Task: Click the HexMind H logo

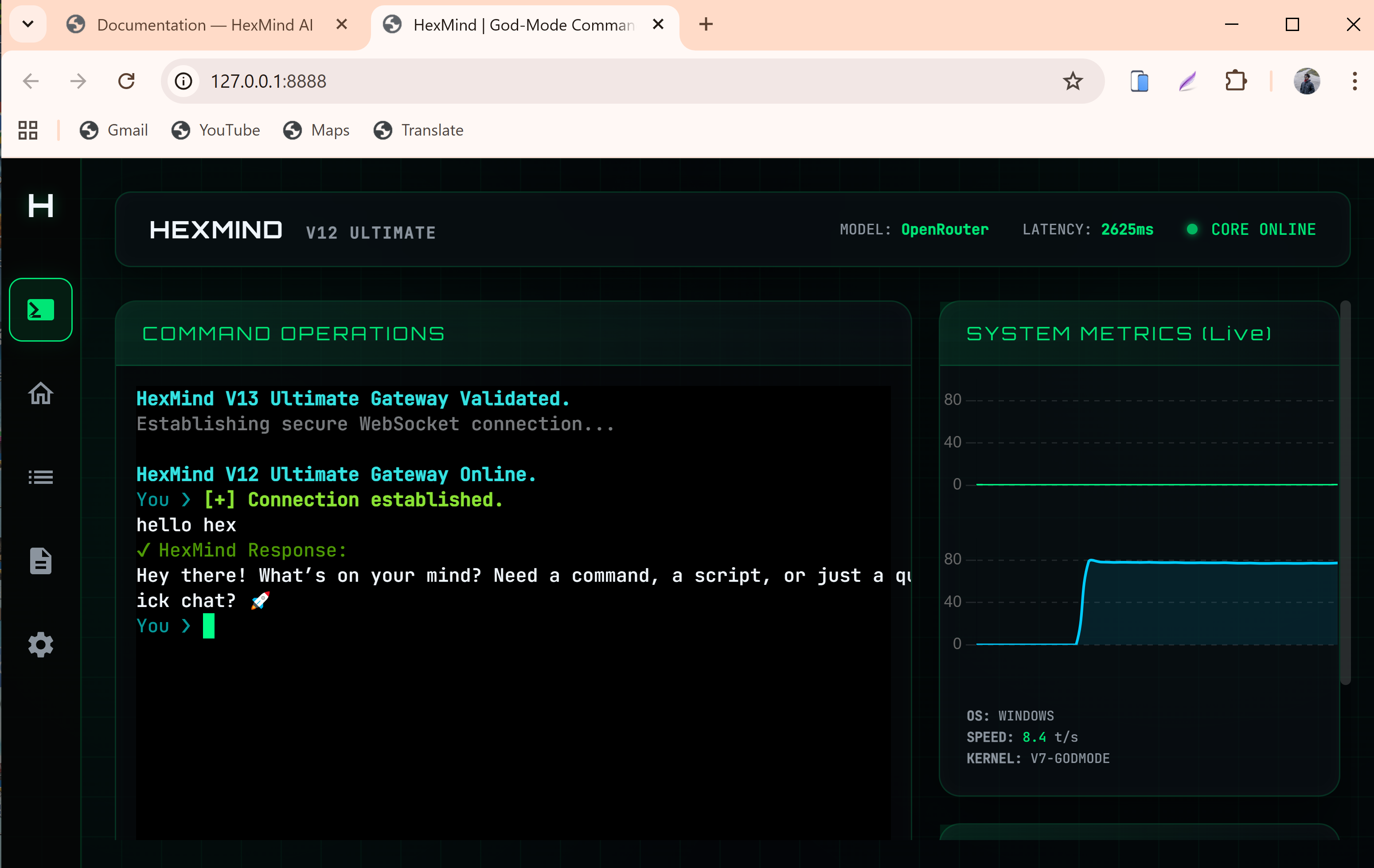Action: [x=40, y=205]
